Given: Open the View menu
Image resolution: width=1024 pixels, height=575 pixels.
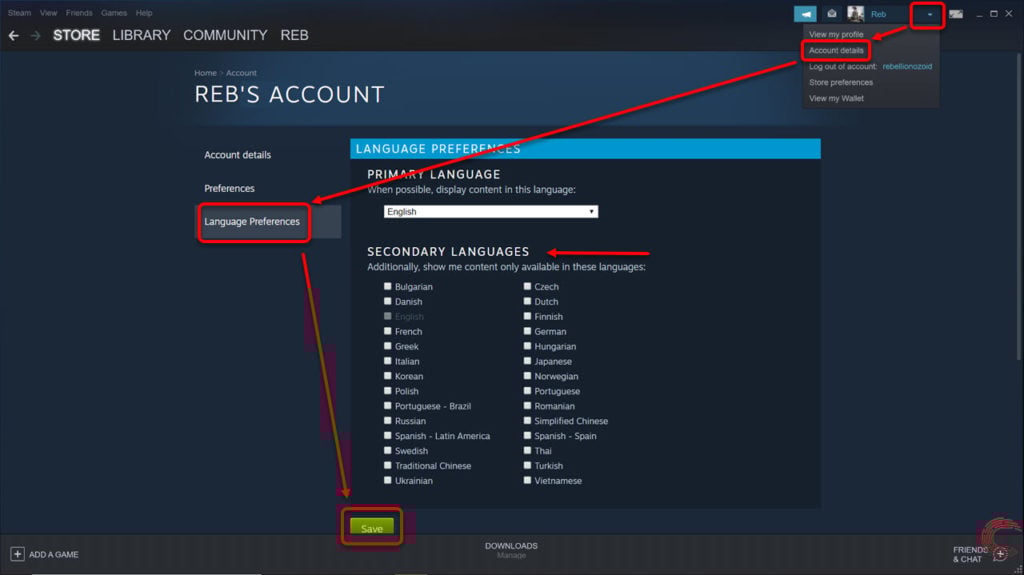Looking at the screenshot, I should pyautogui.click(x=48, y=12).
